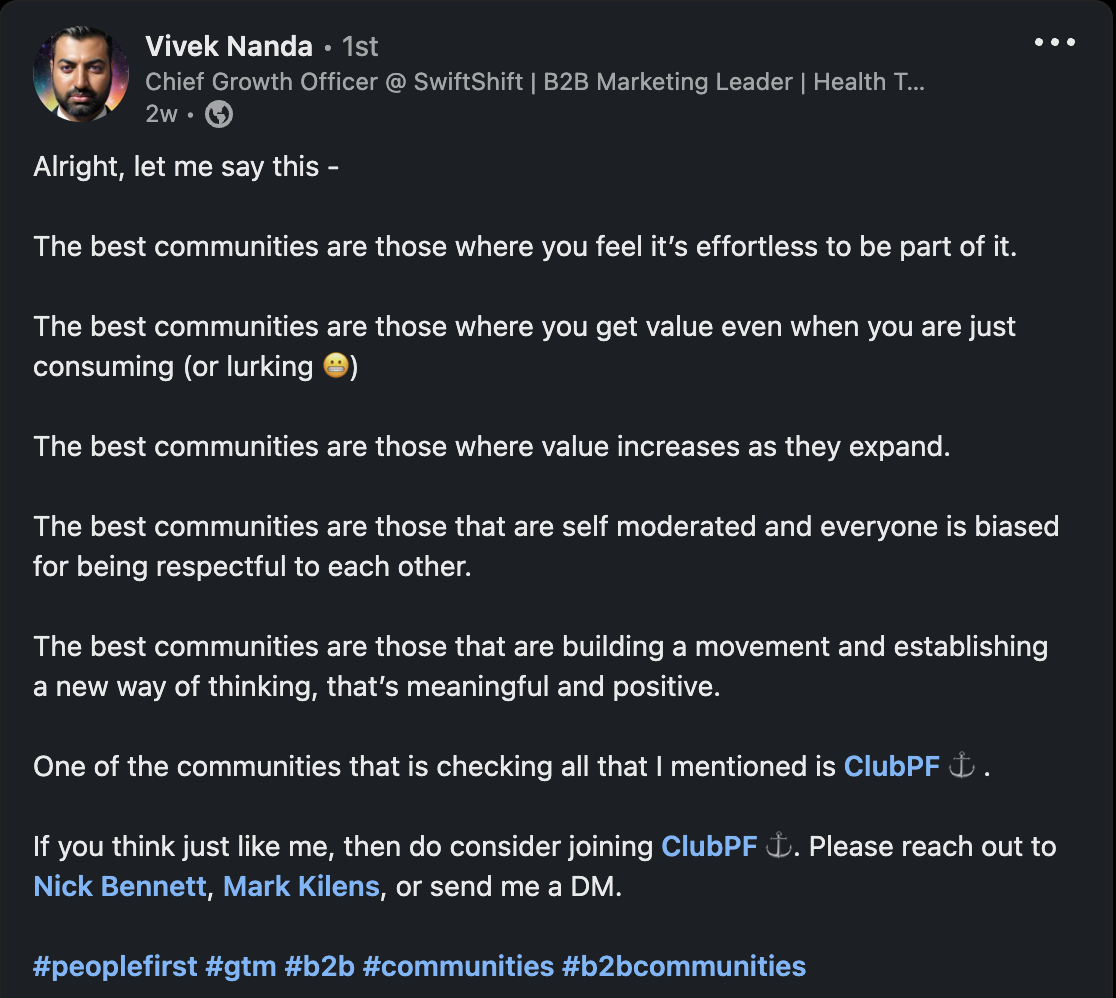Click anchor emoji ending the "I mentioned" sentence

pos(961,767)
